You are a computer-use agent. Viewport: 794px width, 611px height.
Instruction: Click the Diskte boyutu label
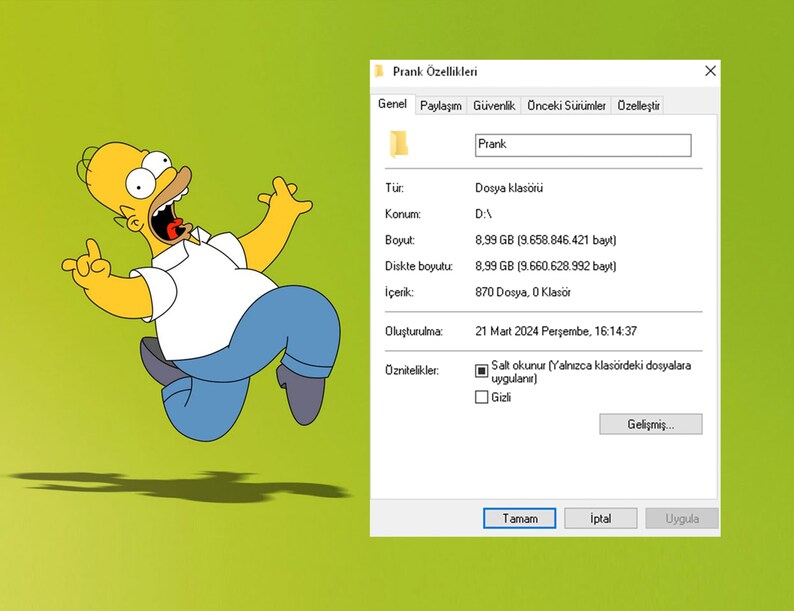419,266
